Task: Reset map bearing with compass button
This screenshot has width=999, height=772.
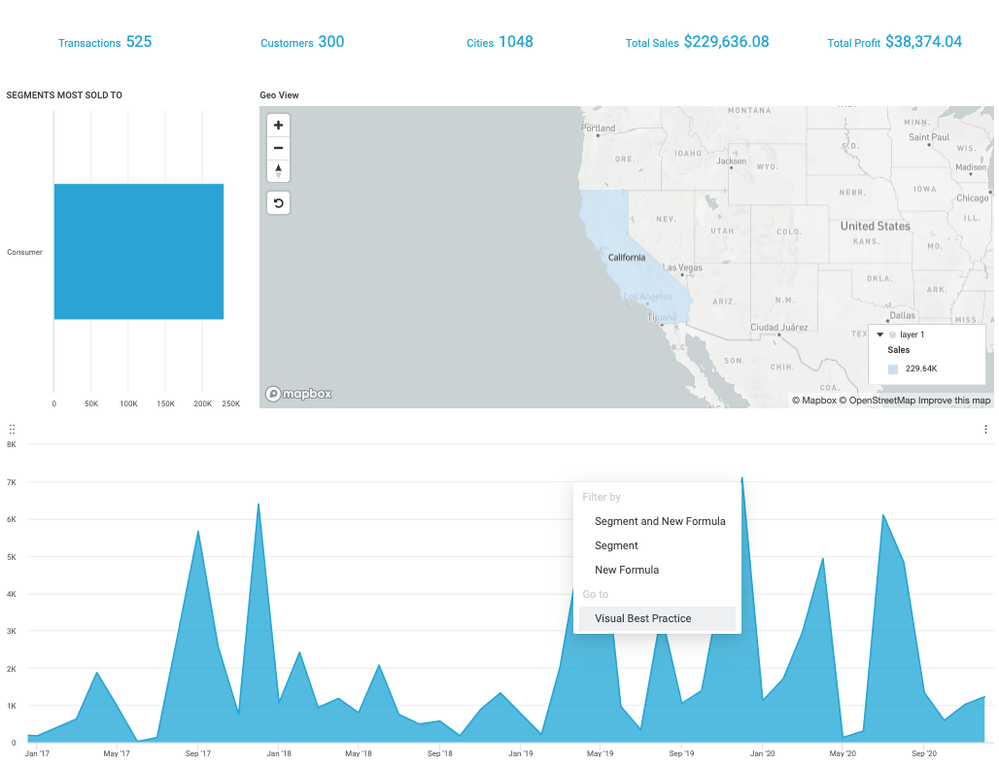Action: point(278,171)
